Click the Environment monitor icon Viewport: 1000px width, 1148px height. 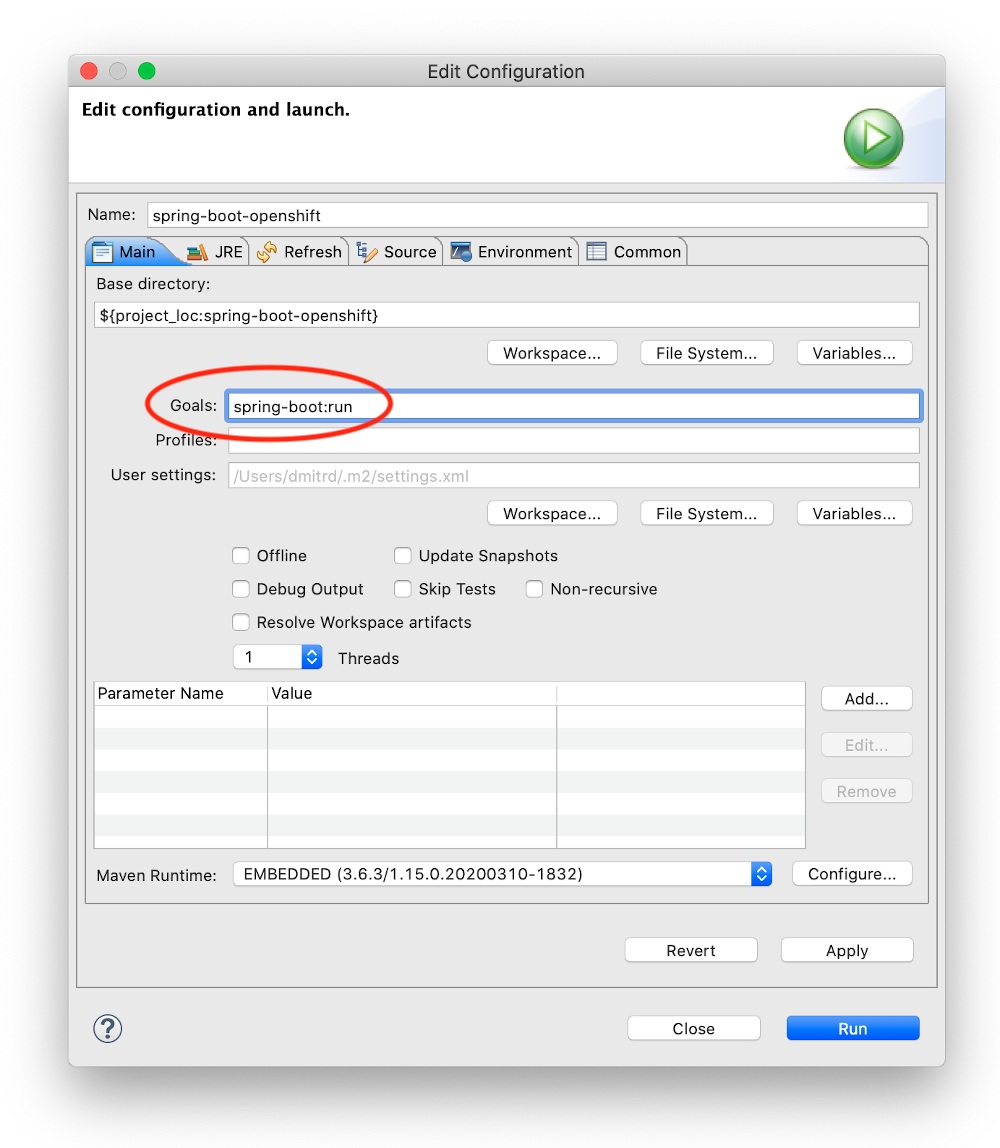(461, 252)
